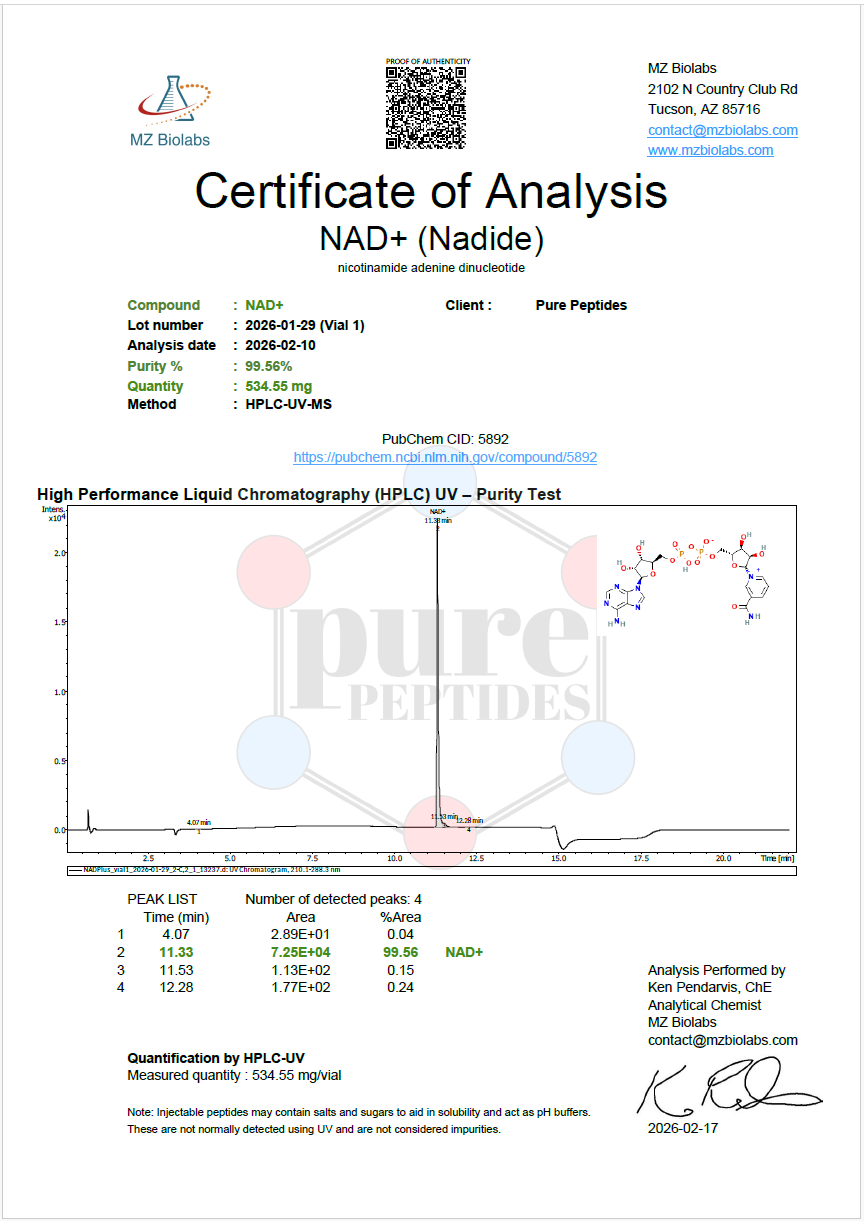Click peak 1 time value '4.07'
Screen dimensions: 864x1221
pos(175,935)
